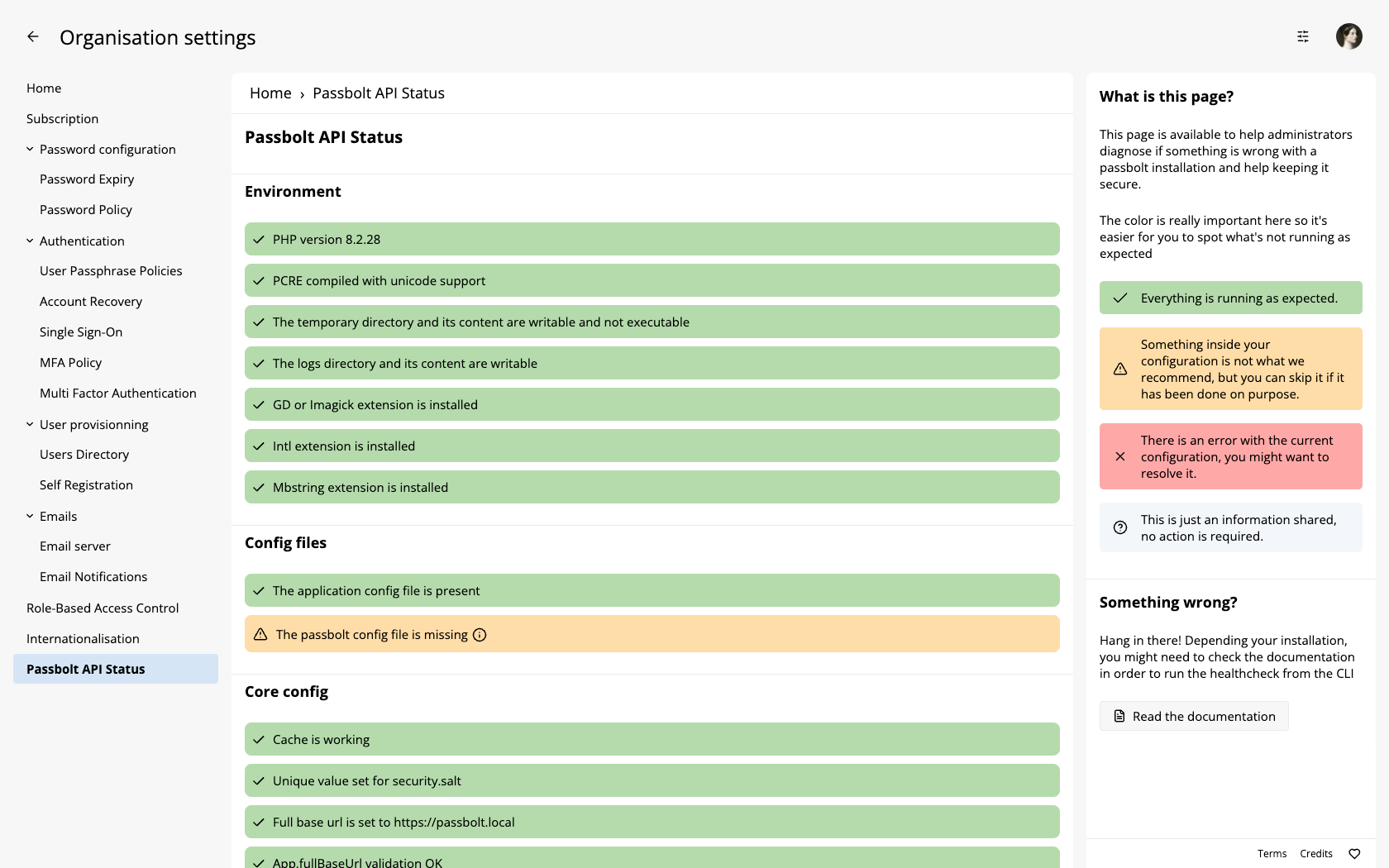Open Single Sign-On settings
The width and height of the screenshot is (1389, 868).
(81, 332)
